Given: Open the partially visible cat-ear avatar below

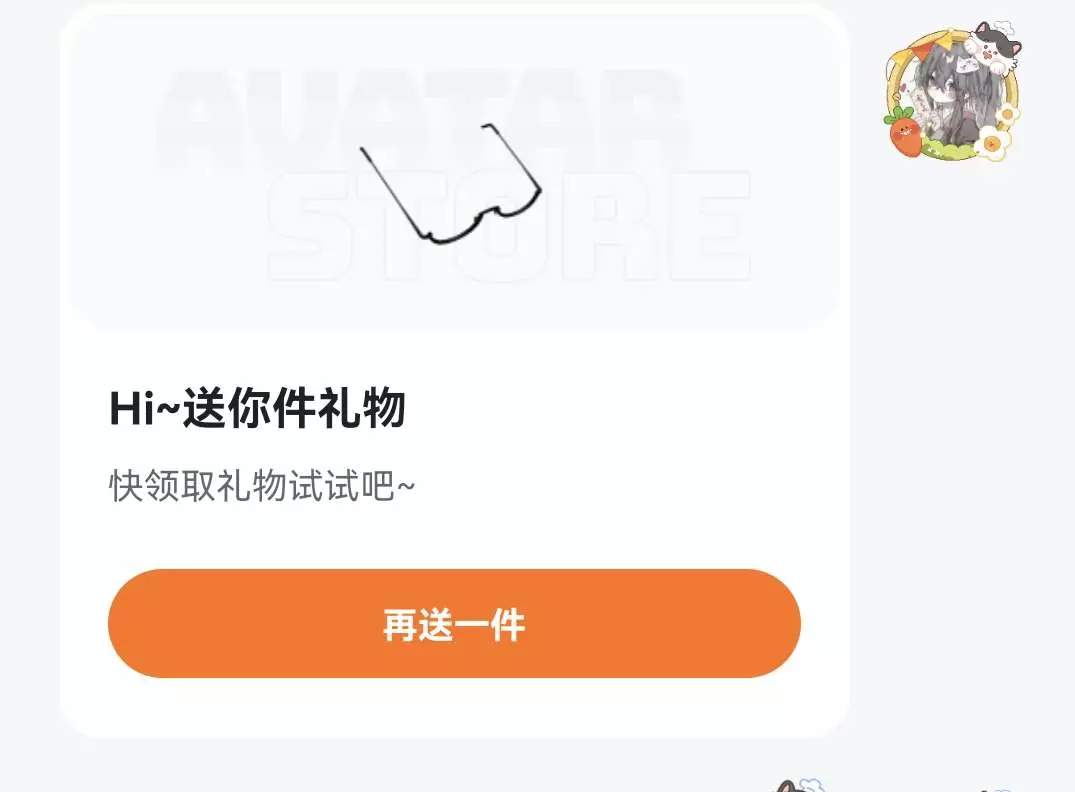Looking at the screenshot, I should [x=799, y=786].
